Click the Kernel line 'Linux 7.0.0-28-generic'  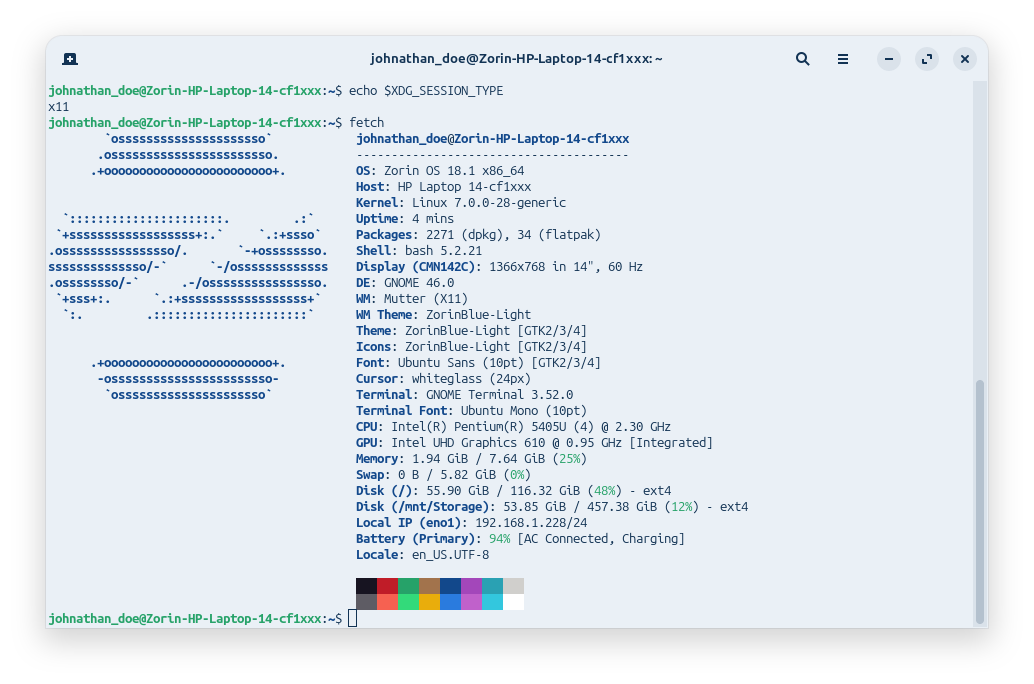click(489, 202)
